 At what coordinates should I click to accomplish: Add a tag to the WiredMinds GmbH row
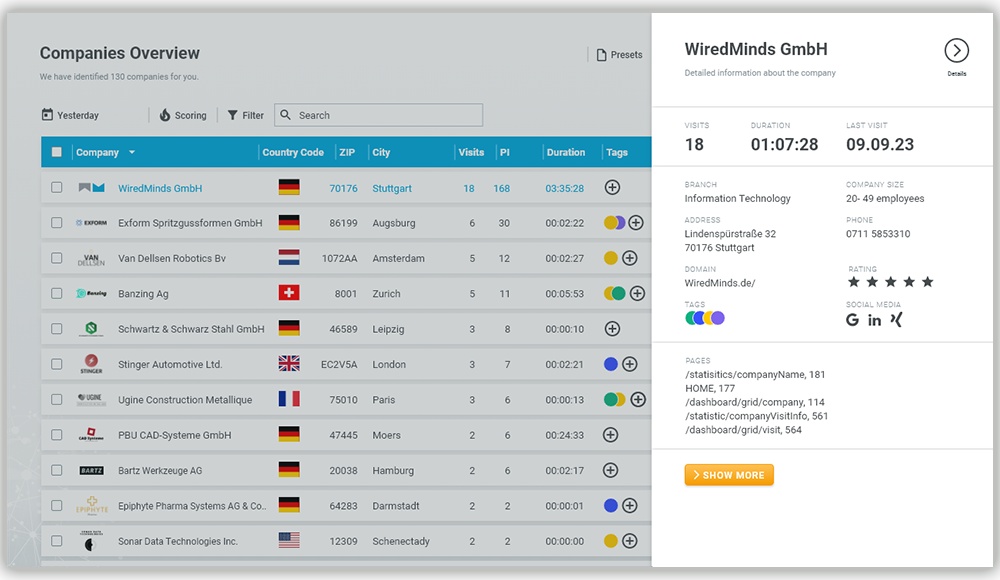tap(612, 188)
